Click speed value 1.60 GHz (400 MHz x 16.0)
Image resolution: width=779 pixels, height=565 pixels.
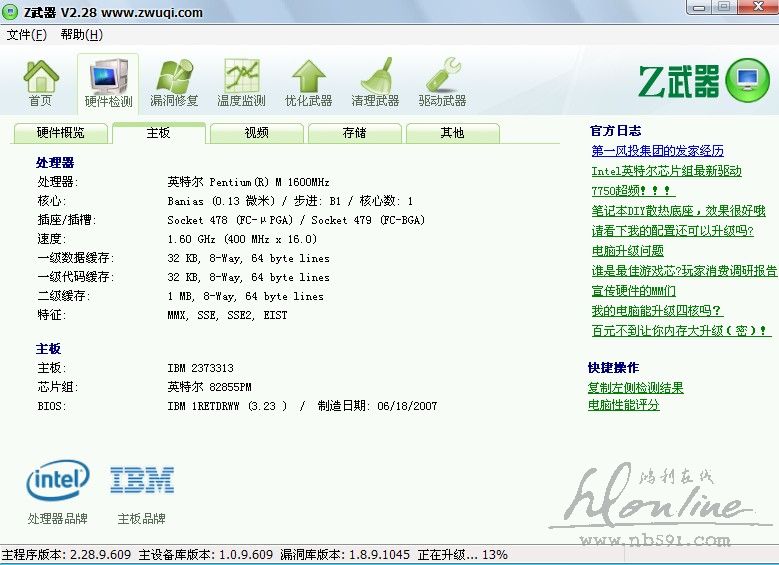click(x=242, y=239)
